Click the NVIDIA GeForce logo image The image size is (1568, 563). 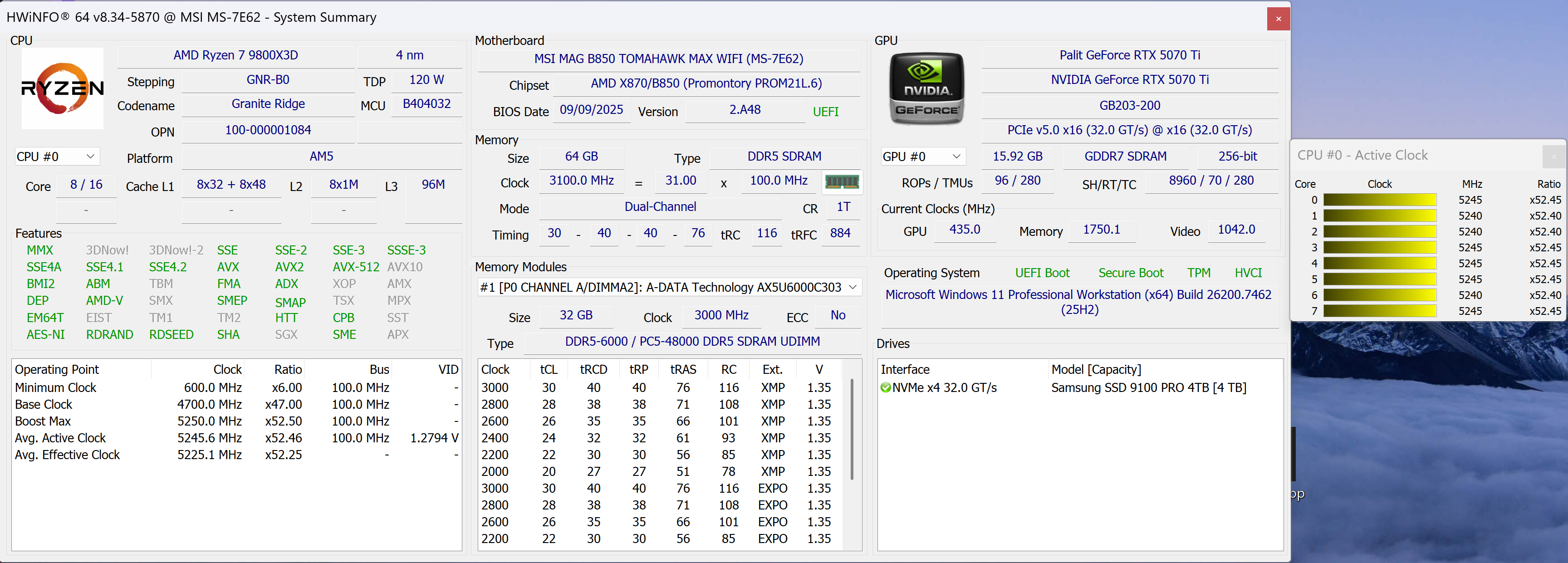pos(926,89)
